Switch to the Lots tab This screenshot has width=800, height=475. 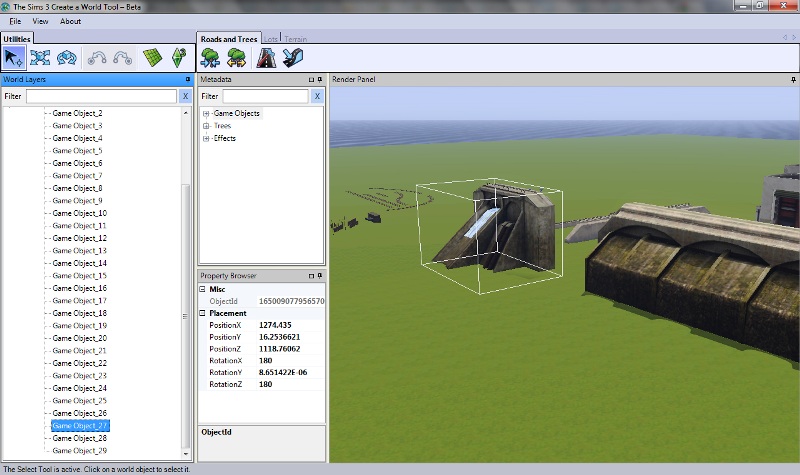[271, 39]
